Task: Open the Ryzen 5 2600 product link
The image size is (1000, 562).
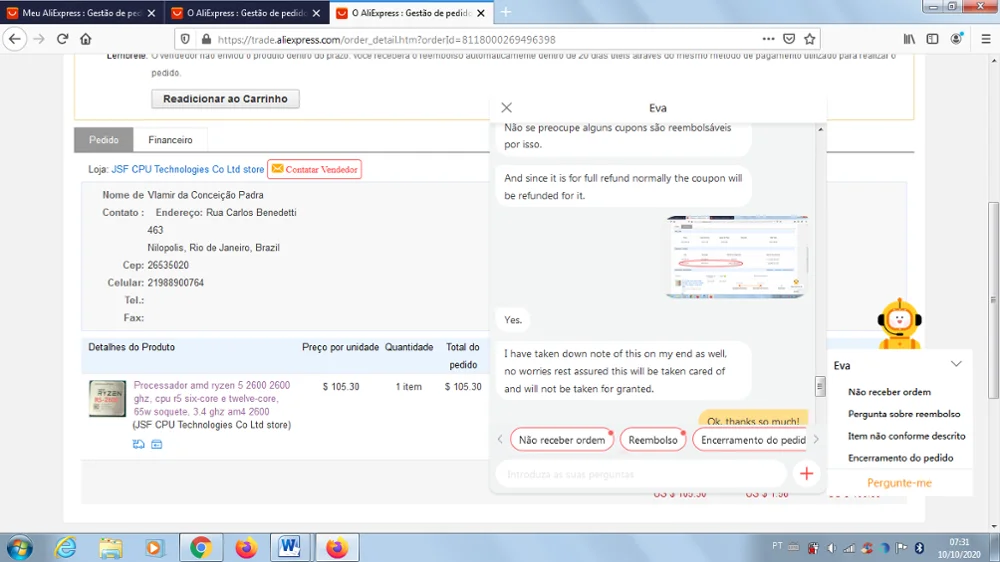Action: tap(212, 398)
